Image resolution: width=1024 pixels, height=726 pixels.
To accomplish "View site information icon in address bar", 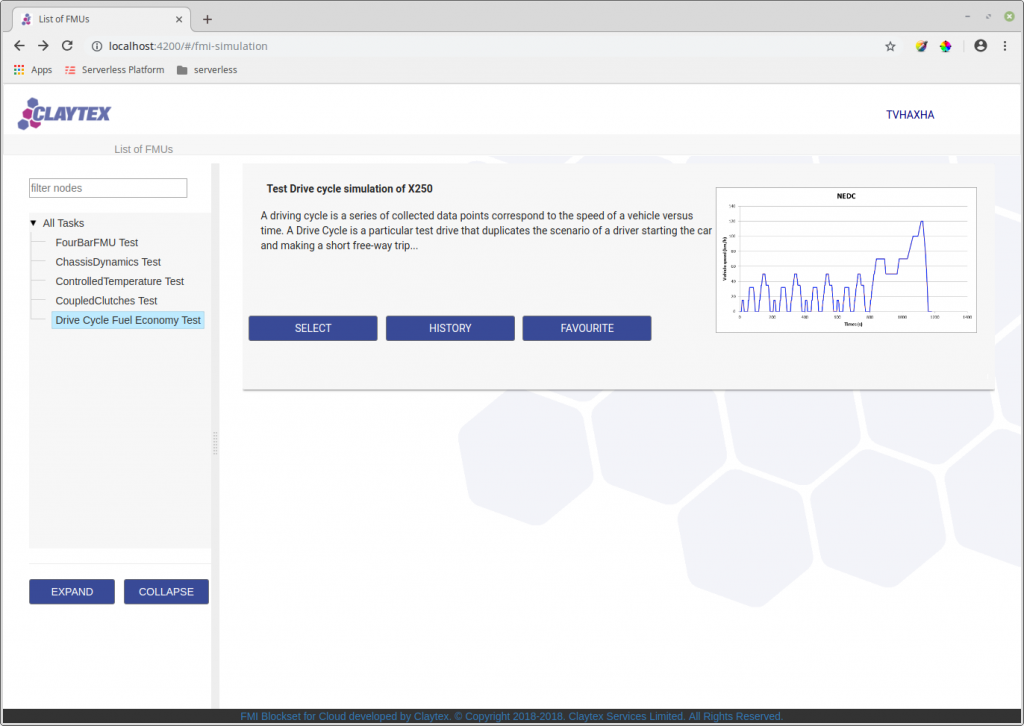I will tap(97, 46).
